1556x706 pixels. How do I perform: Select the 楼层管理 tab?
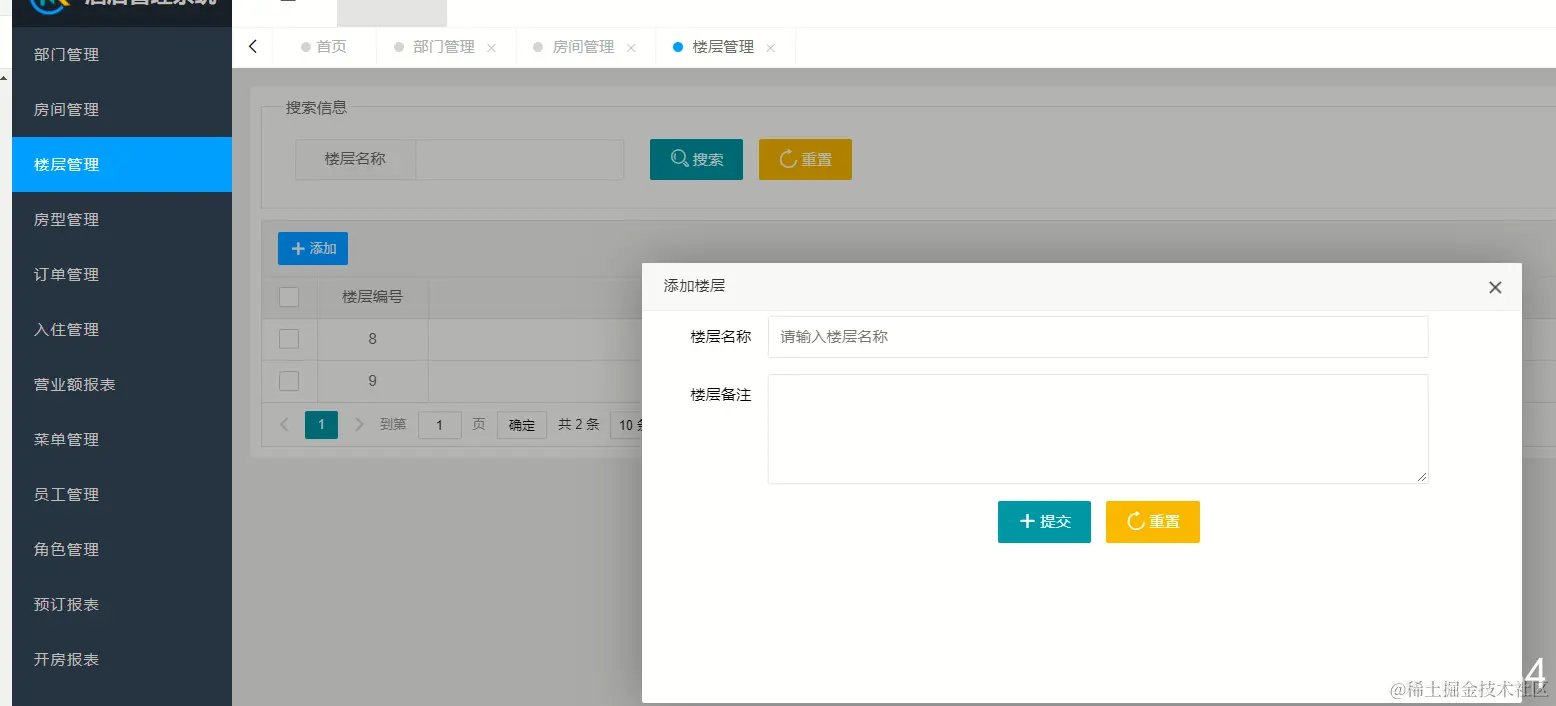pyautogui.click(x=723, y=47)
